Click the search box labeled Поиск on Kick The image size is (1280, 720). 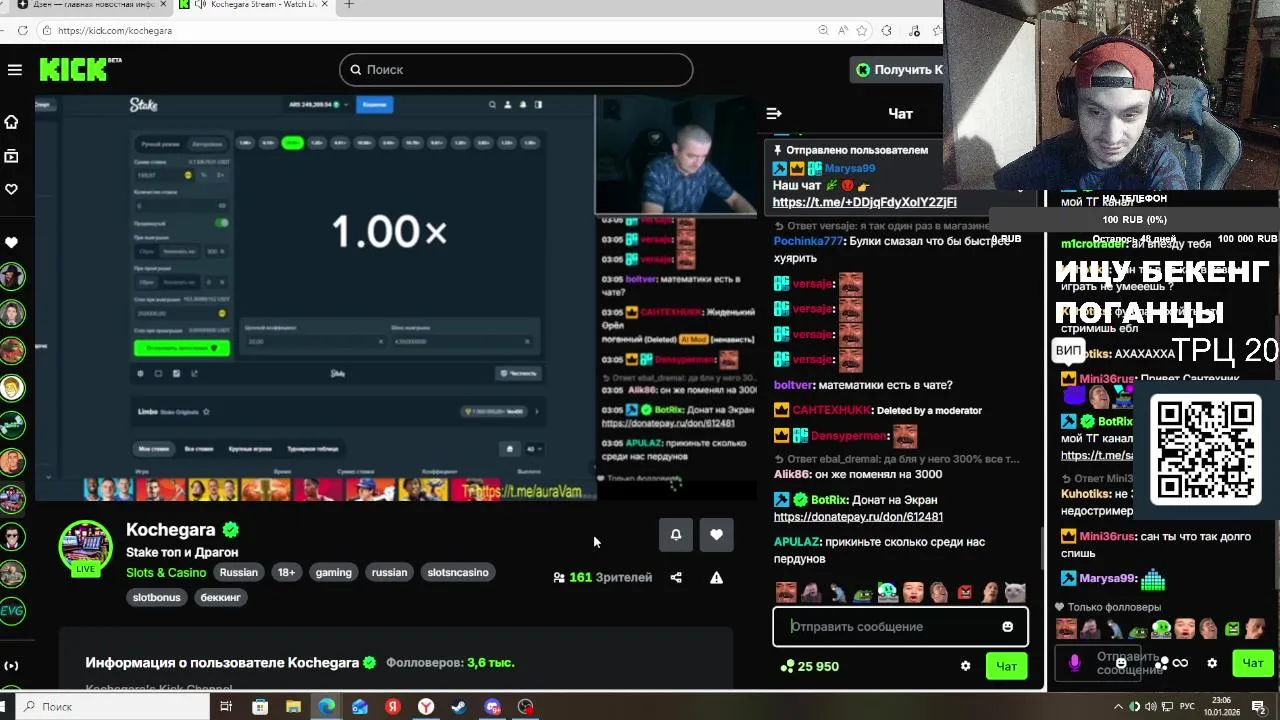pyautogui.click(x=516, y=69)
